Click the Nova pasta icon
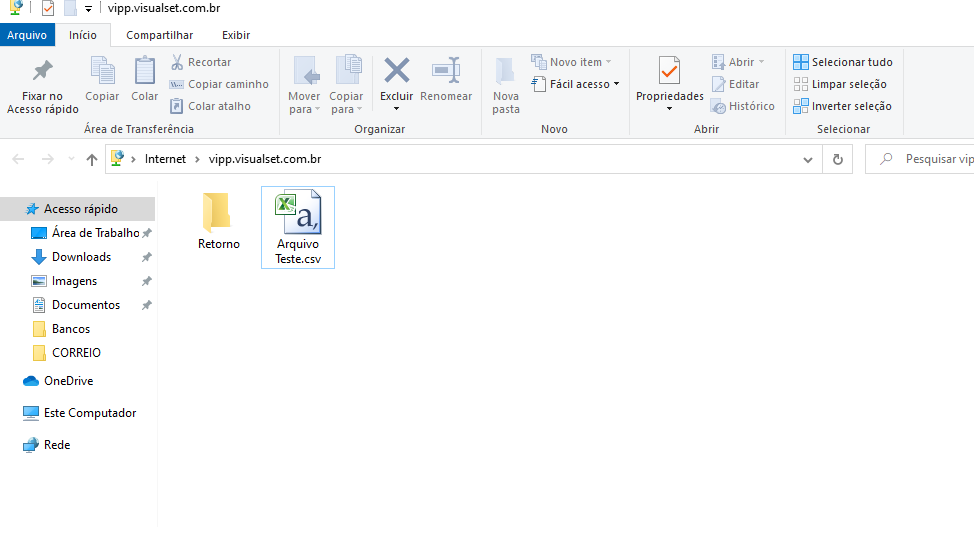This screenshot has width=974, height=556. coord(505,71)
